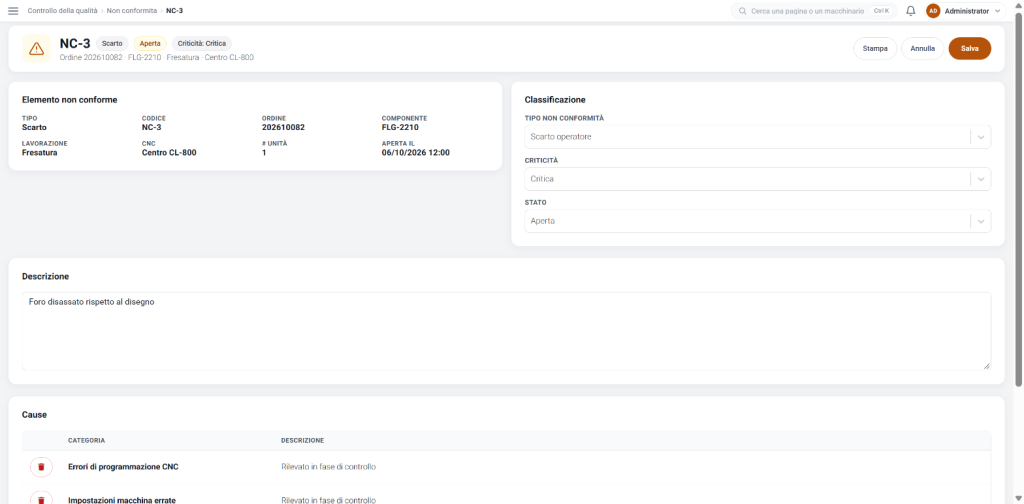The image size is (1024, 504).
Task: Delete the Errori di programmazione CNC cause
Action: 41,467
